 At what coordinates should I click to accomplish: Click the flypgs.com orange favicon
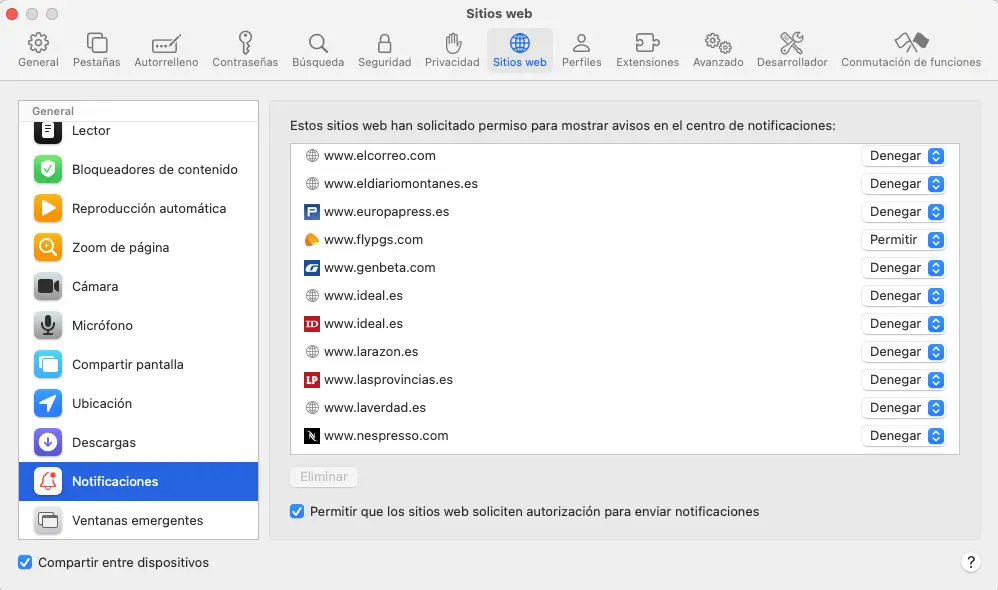(x=312, y=240)
